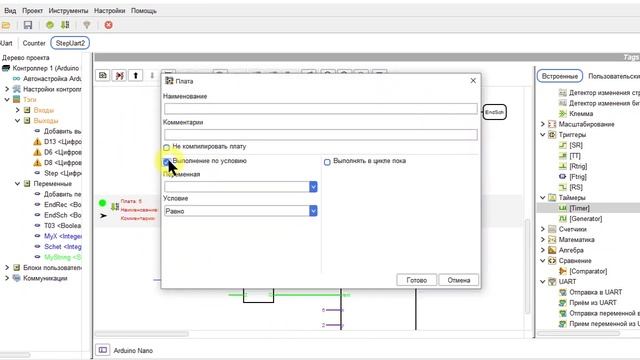
Task: Click the green compile check icon
Action: point(50,25)
